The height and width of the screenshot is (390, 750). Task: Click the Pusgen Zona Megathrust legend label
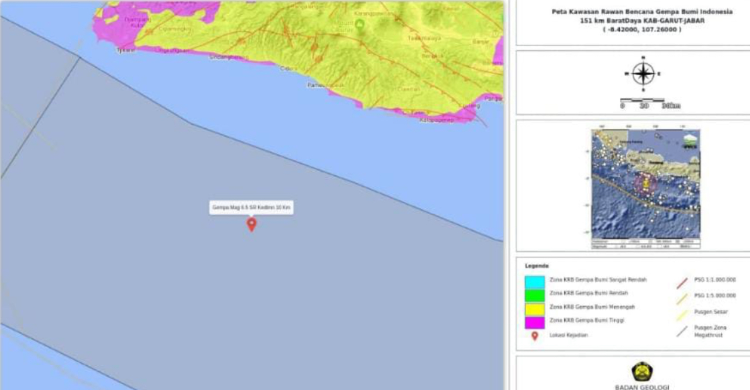[x=710, y=331]
